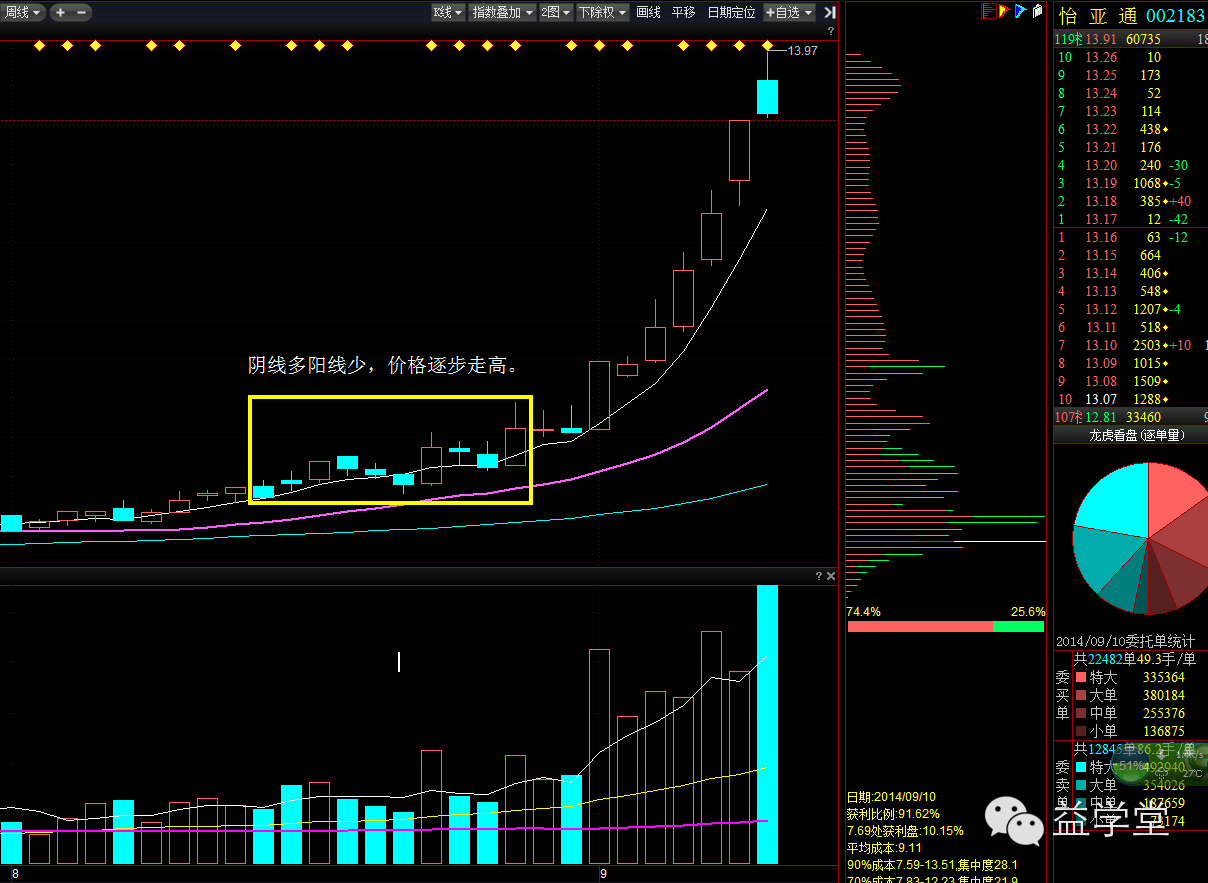Click the yellow building-shaped icon above chip panel
The image size is (1208, 883).
[x=1036, y=11]
